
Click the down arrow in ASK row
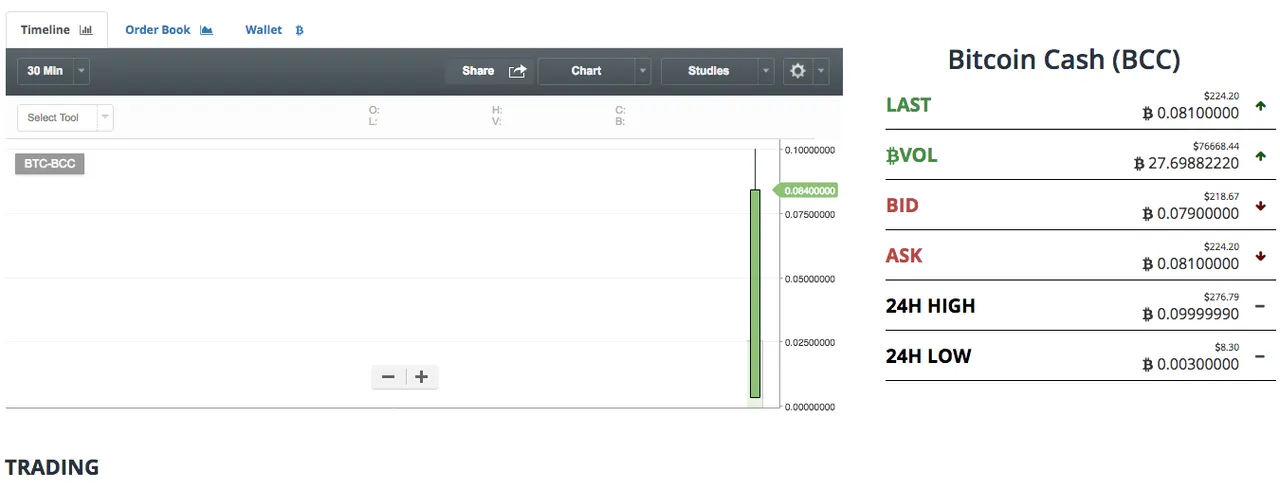point(1260,256)
